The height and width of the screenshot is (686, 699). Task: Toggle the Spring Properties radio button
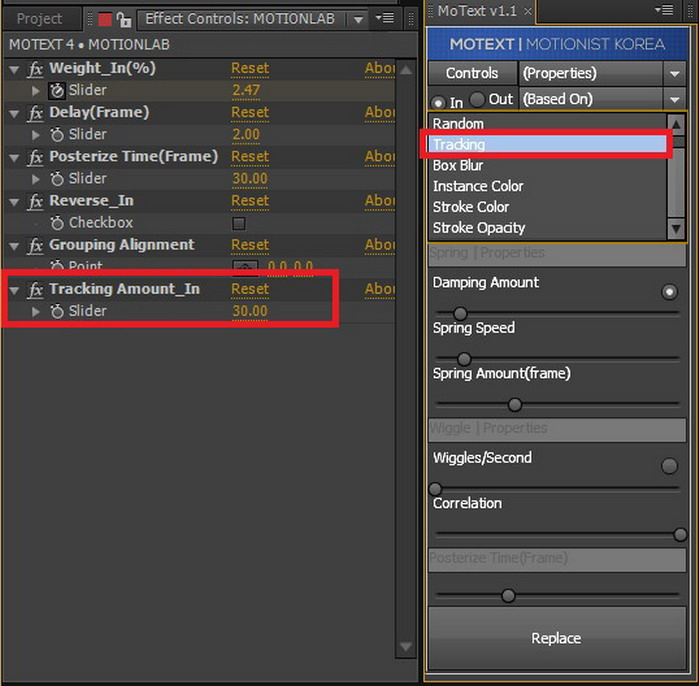pos(669,292)
